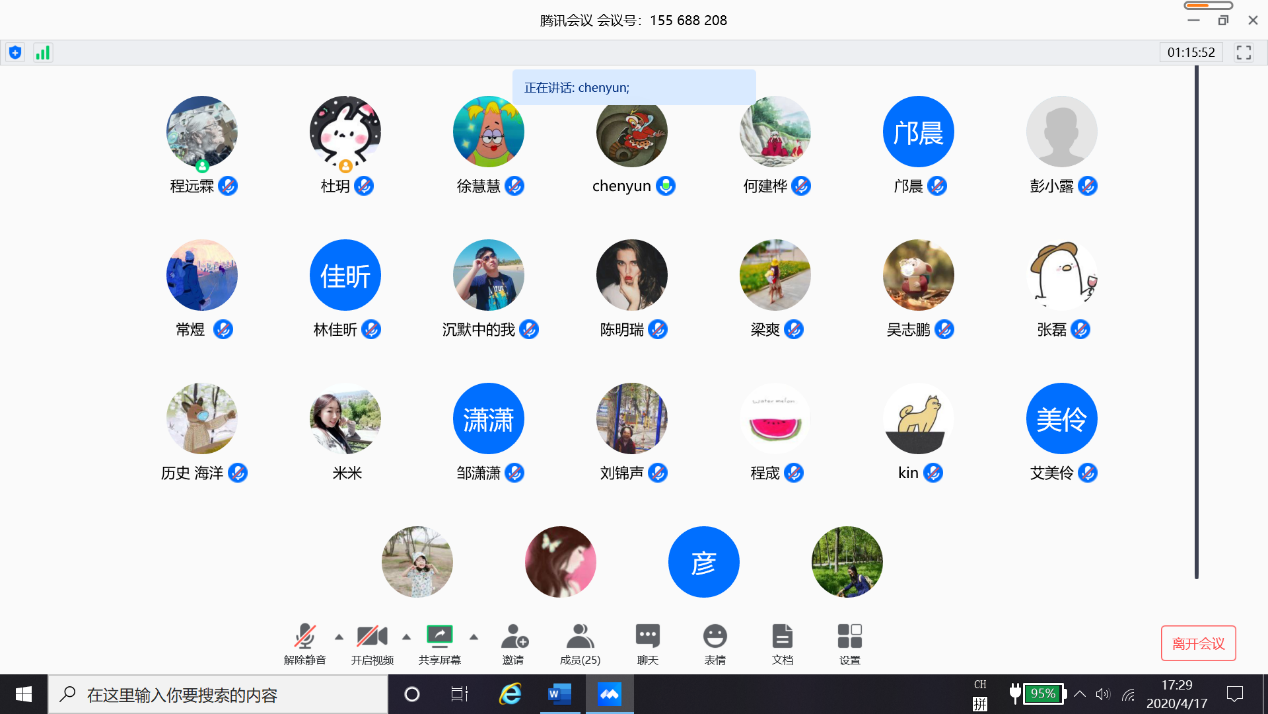The width and height of the screenshot is (1268, 714).
Task: Open the Settings (设置) icon
Action: point(849,642)
